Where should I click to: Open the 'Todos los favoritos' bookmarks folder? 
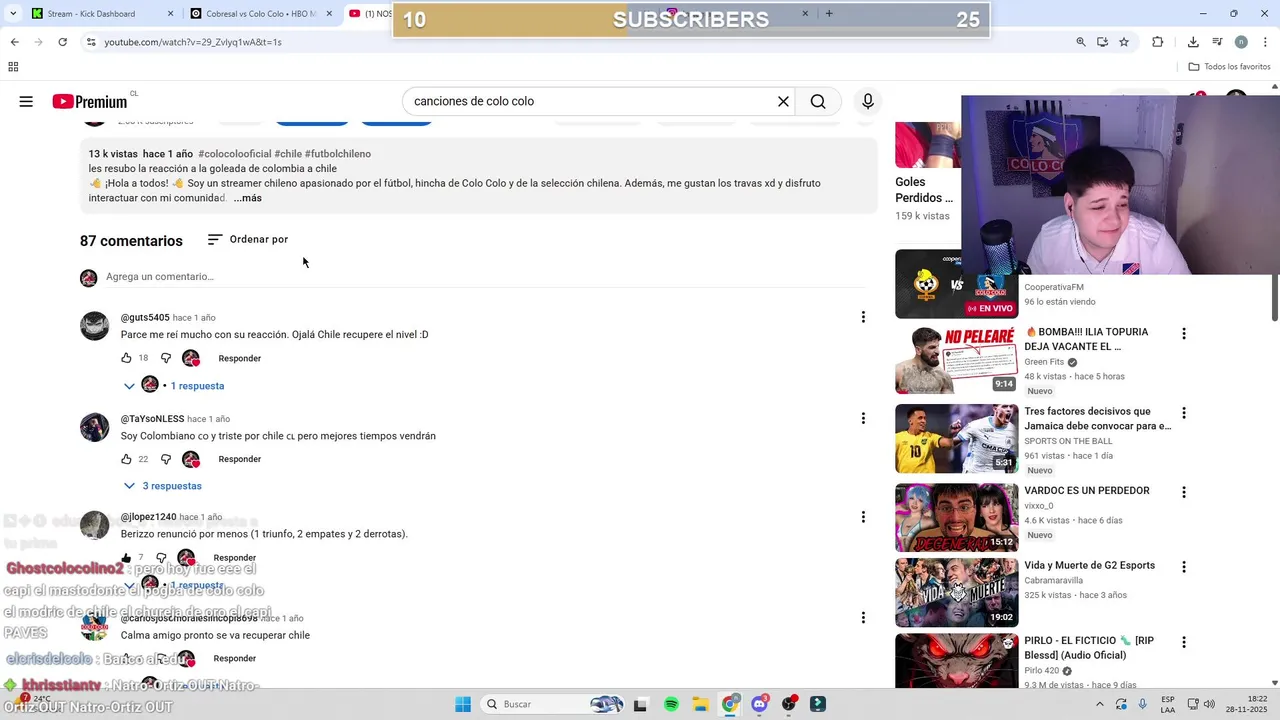point(1229,67)
